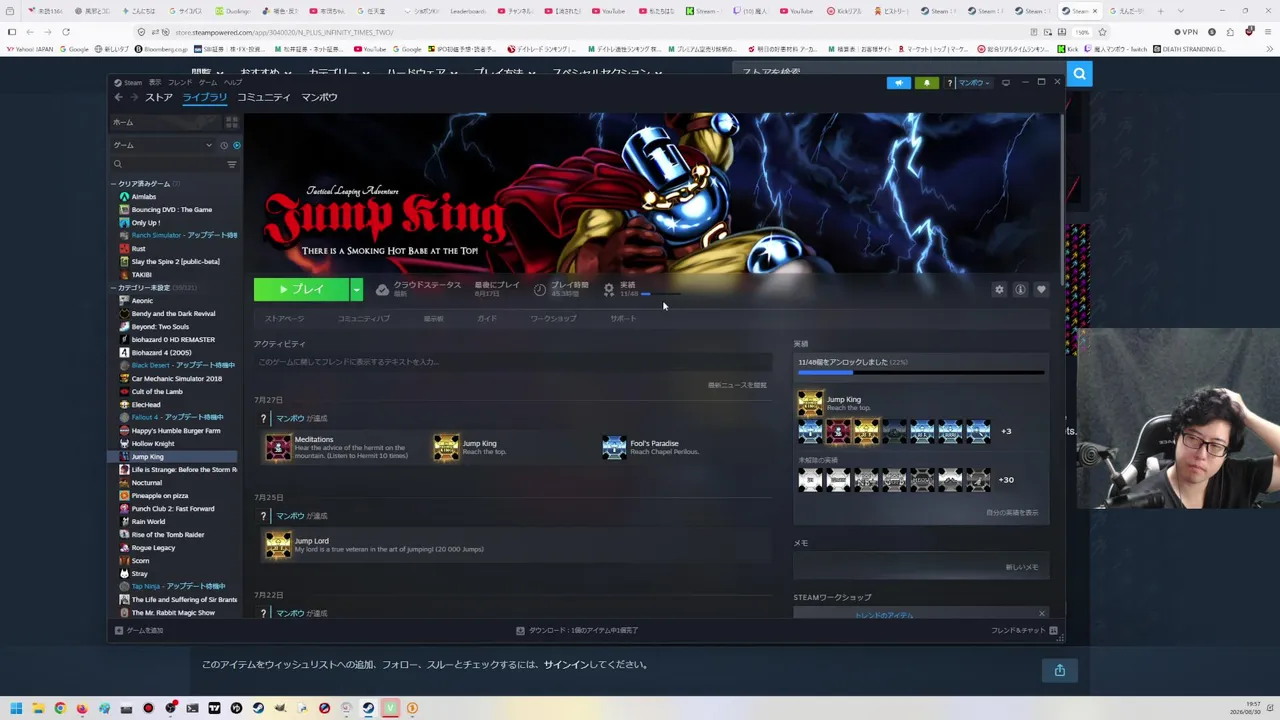Show the +3 more unlocked achievements
The image size is (1280, 720).
(1006, 431)
